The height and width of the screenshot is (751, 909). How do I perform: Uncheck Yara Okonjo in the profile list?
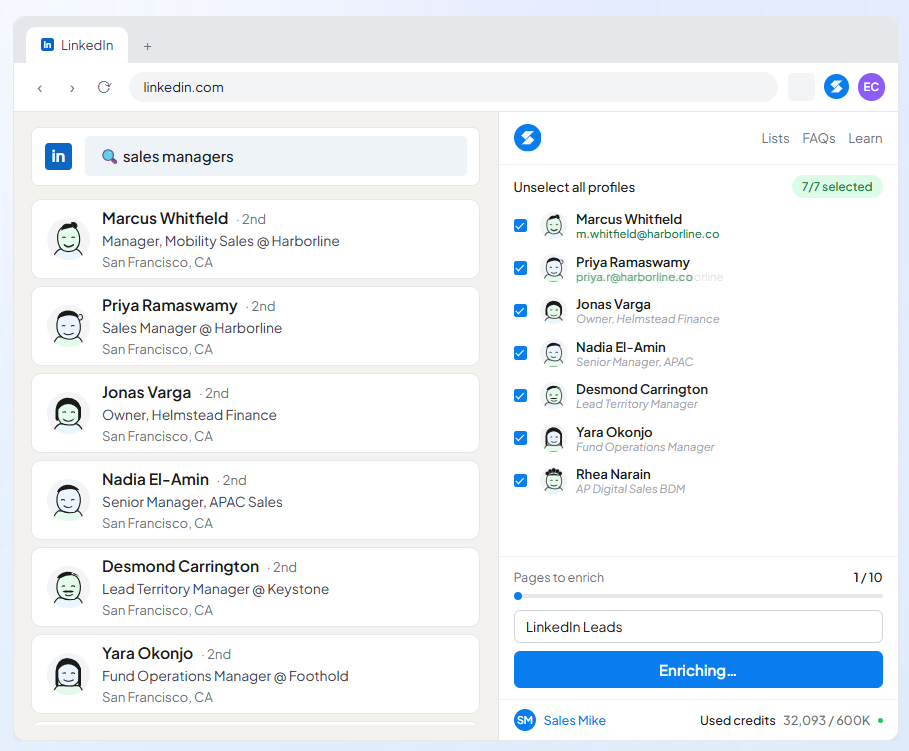[x=521, y=438]
